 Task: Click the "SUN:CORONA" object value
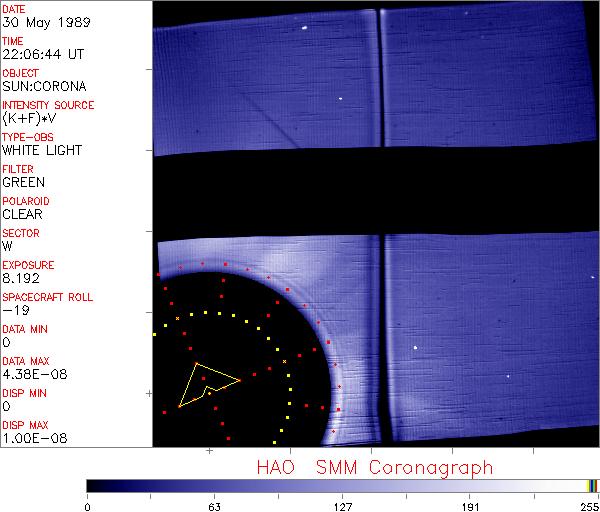(41, 86)
